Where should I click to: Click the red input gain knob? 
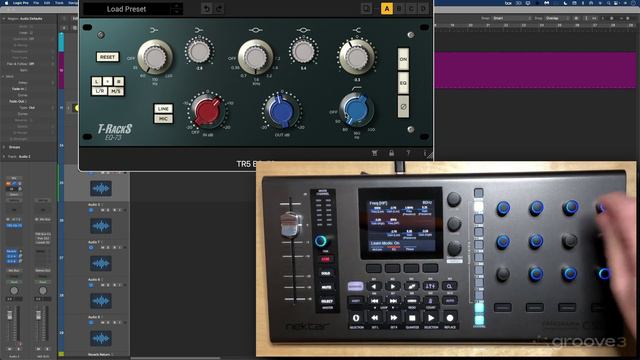(x=207, y=111)
